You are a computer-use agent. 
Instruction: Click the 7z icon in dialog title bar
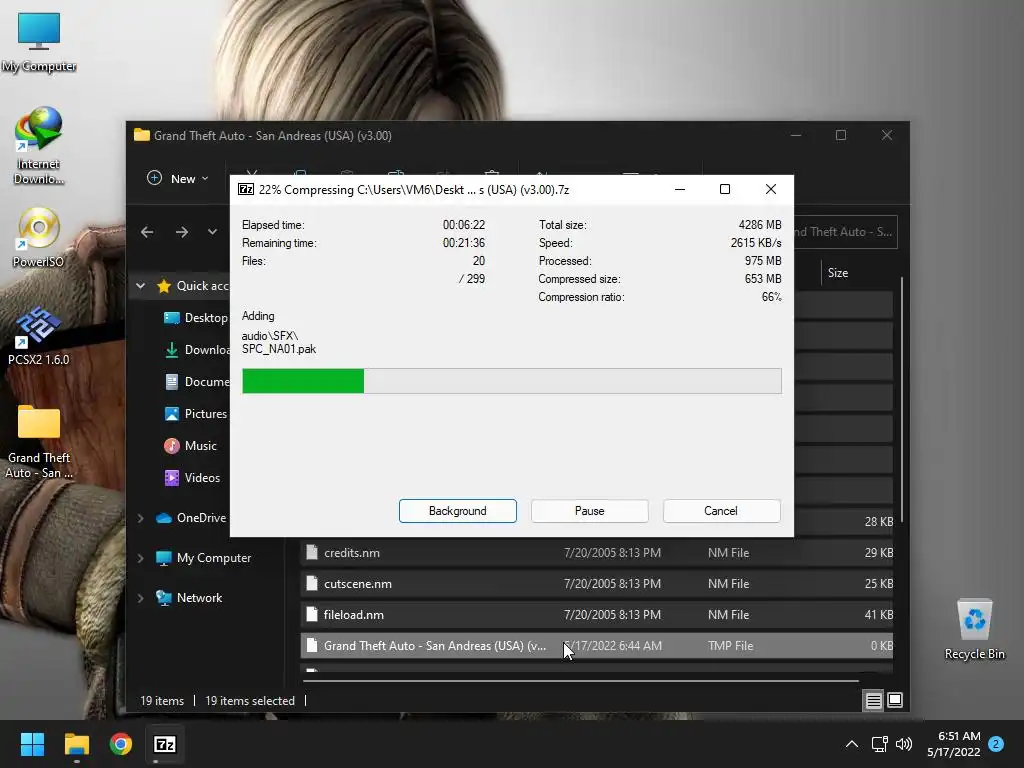(246, 189)
